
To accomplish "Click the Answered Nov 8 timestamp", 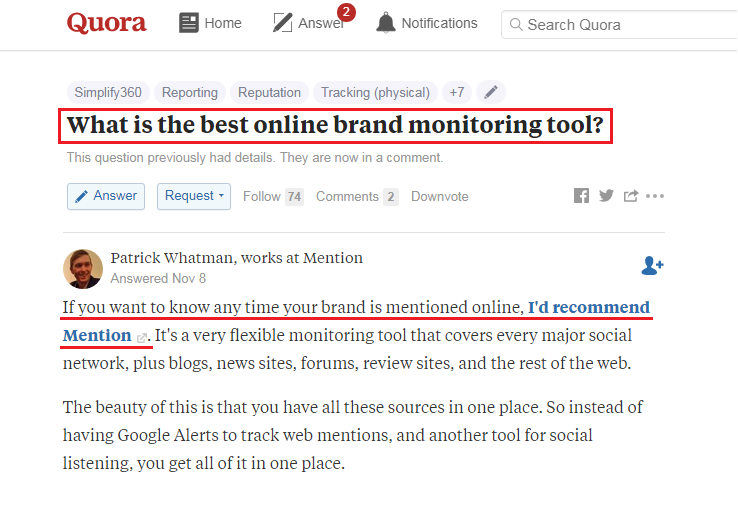I will 158,279.
